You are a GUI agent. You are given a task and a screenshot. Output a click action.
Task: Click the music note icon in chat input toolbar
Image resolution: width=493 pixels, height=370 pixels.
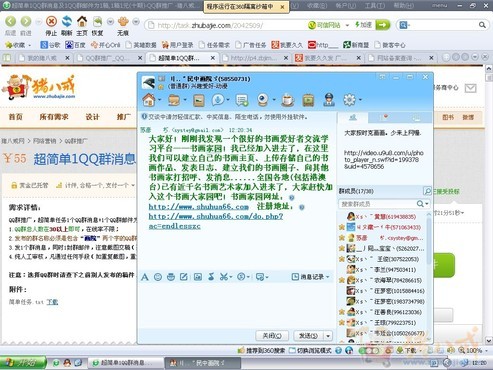point(211,277)
